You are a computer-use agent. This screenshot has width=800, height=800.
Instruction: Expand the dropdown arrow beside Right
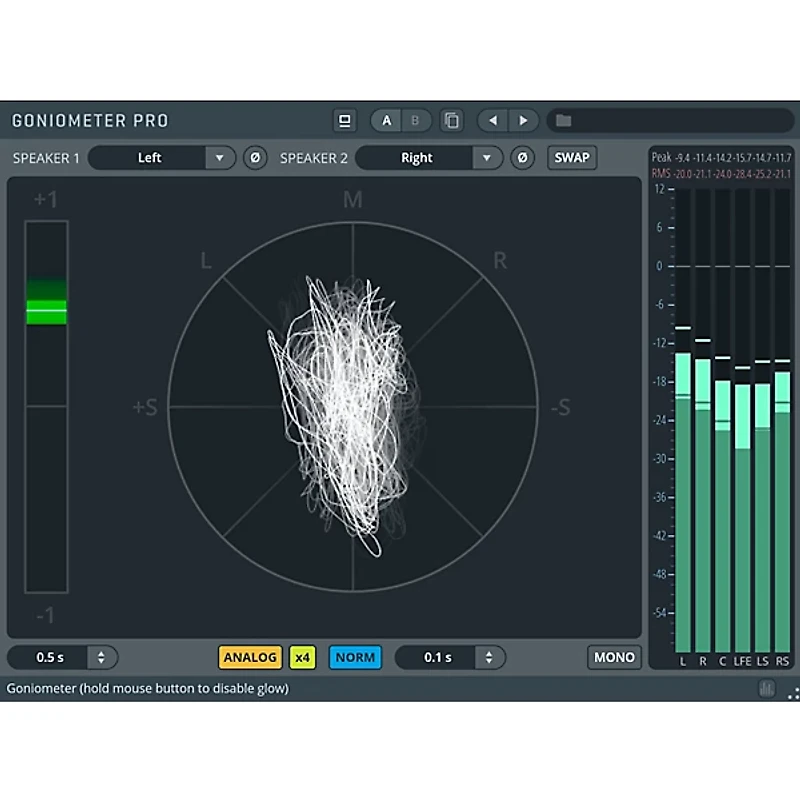(x=487, y=157)
